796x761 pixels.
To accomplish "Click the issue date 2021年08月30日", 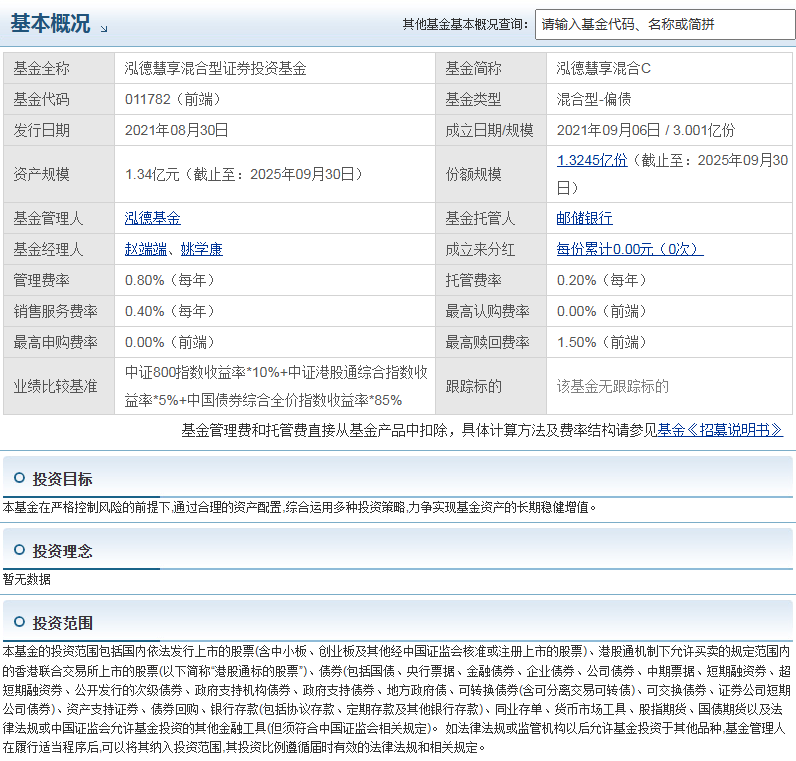I will coord(176,130).
